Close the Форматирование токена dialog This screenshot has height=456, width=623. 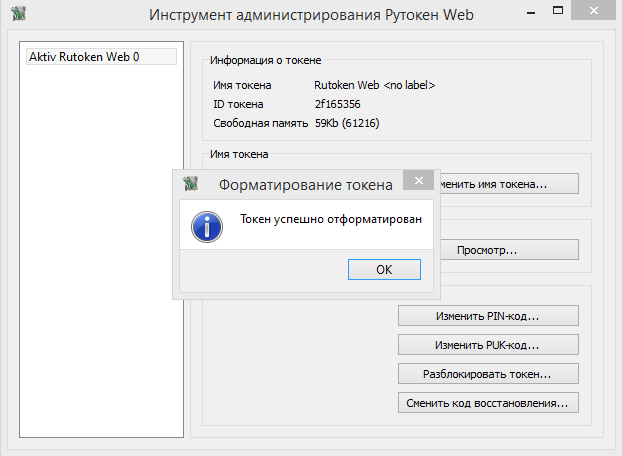418,180
